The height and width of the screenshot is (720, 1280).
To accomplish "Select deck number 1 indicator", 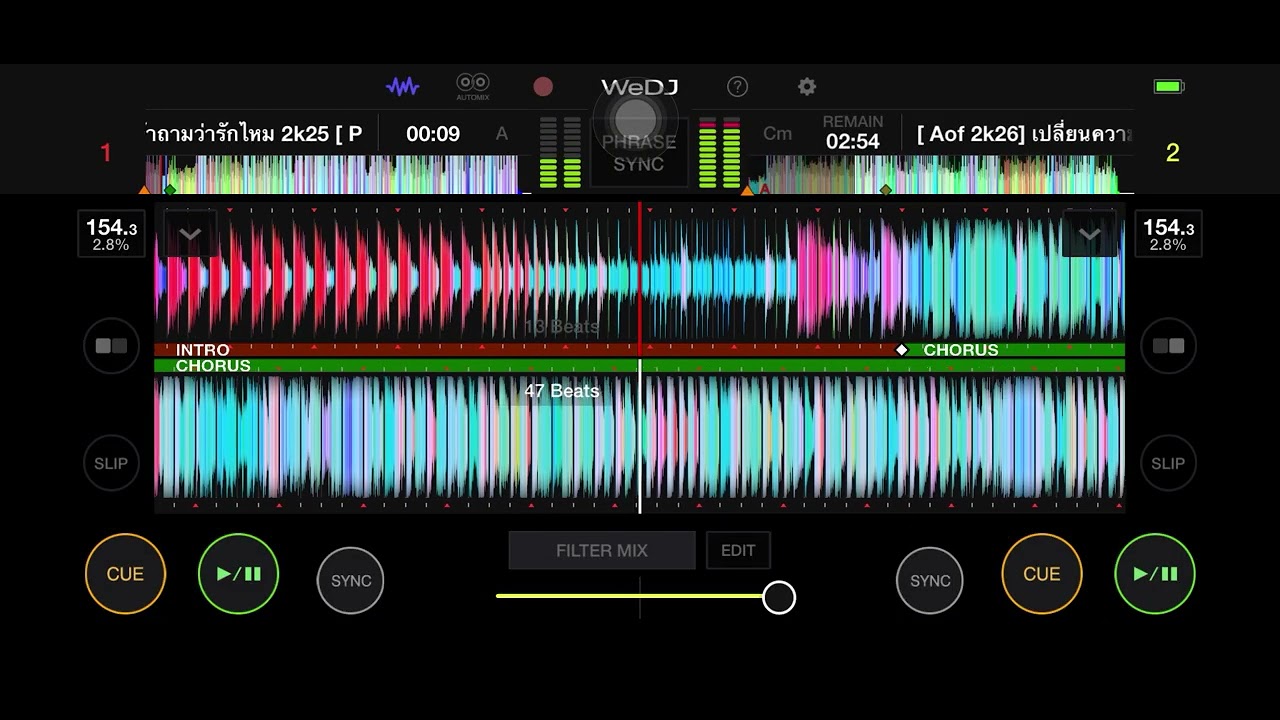I will click(x=106, y=153).
